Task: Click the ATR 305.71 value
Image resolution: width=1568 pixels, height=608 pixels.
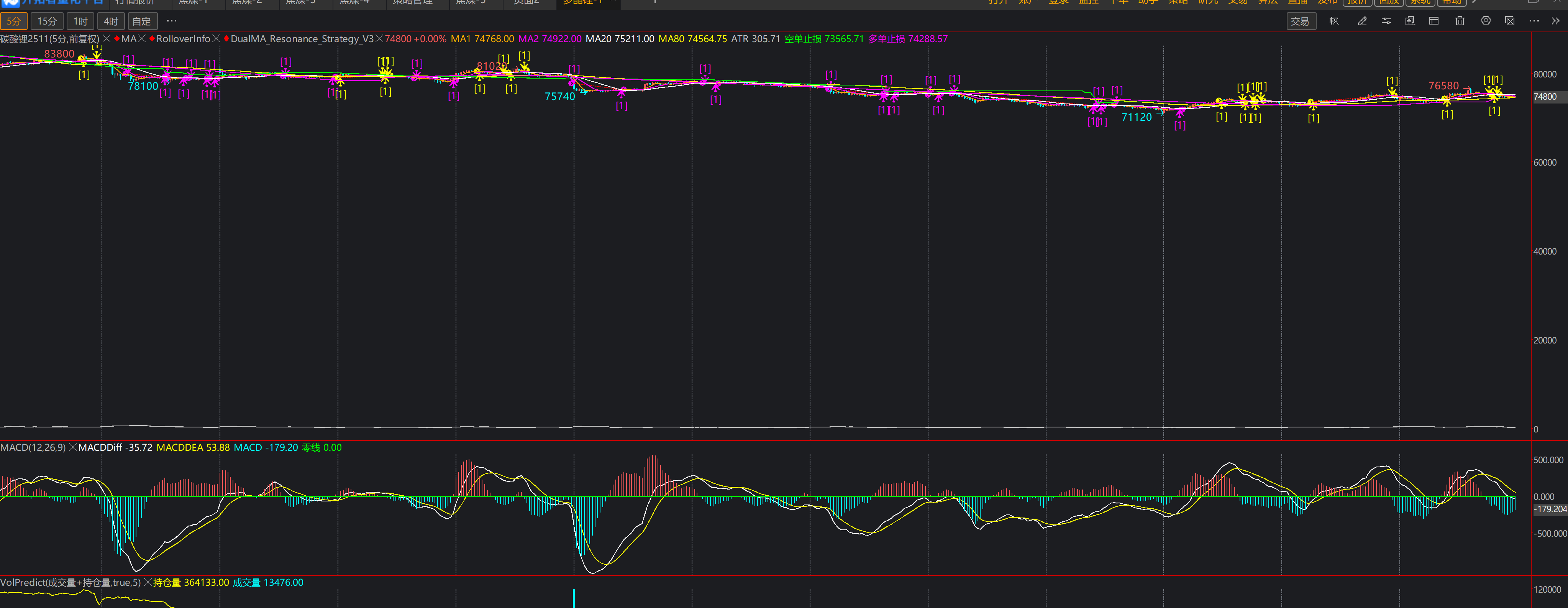Action: point(755,39)
